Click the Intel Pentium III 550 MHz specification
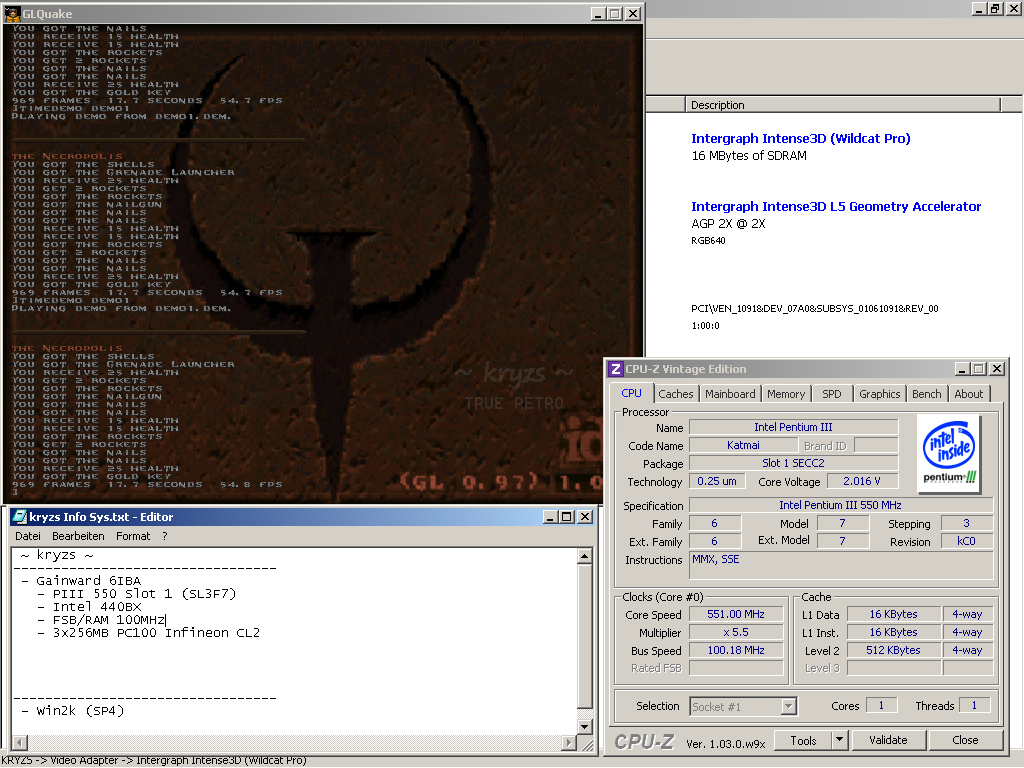 coord(840,505)
